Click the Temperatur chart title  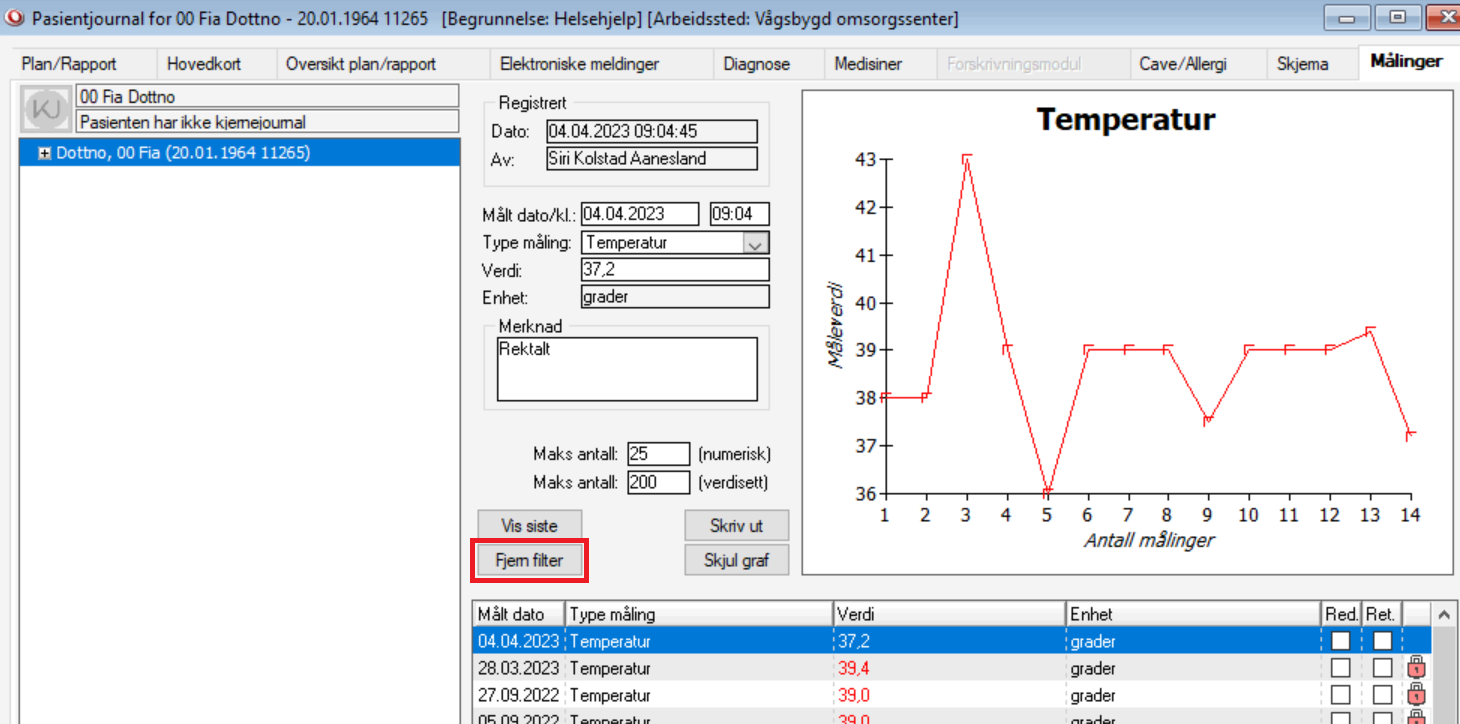[1126, 120]
